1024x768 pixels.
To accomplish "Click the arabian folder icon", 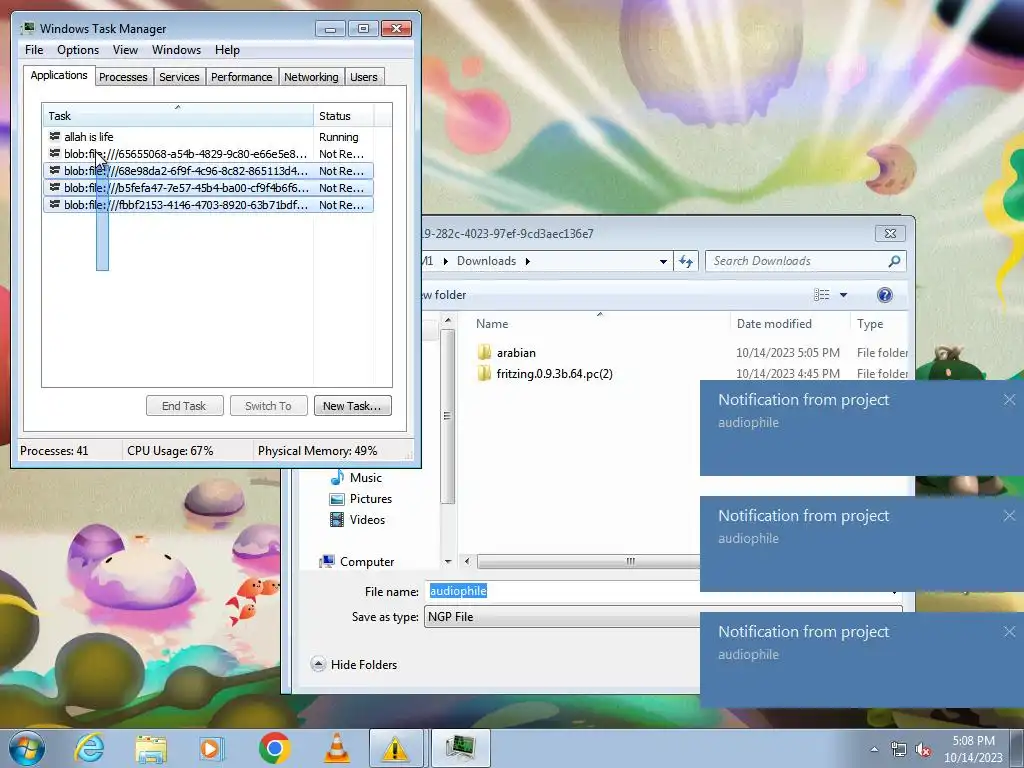I will coord(484,353).
